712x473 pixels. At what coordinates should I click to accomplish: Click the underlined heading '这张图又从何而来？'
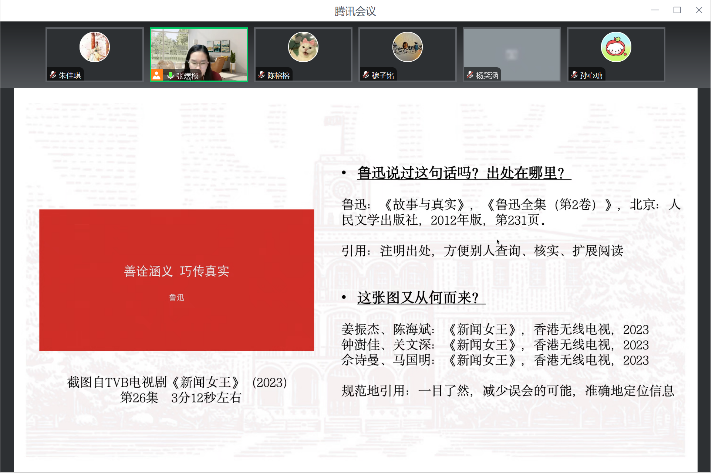coord(421,298)
